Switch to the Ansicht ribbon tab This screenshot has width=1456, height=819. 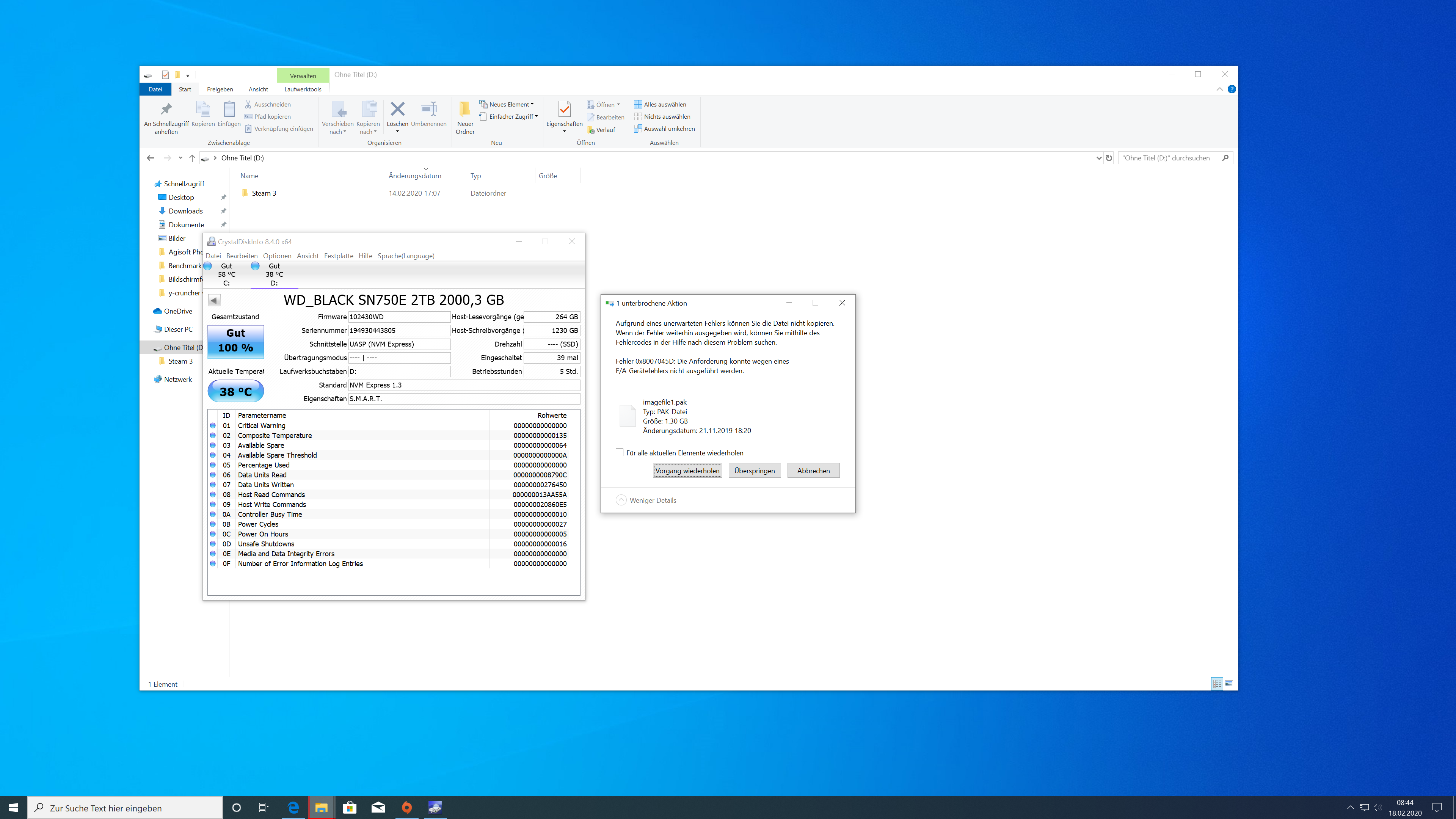258,89
